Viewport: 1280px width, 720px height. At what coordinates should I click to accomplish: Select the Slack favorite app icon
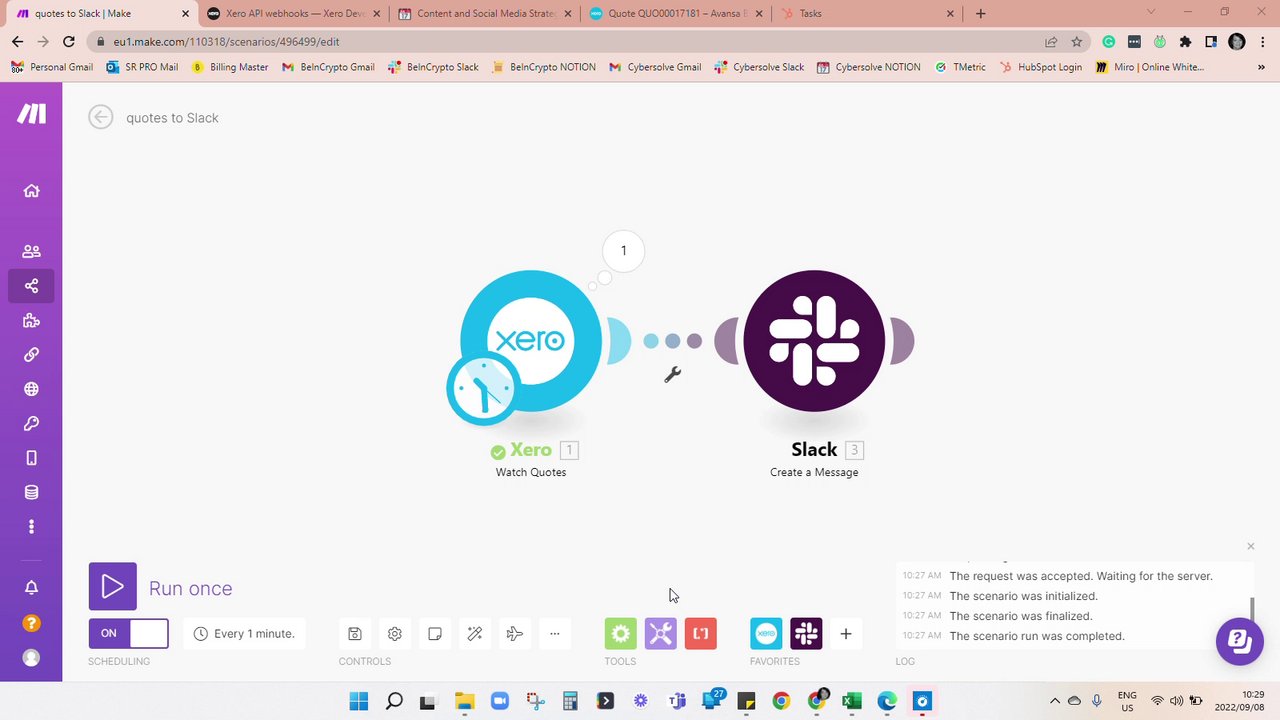pos(806,633)
